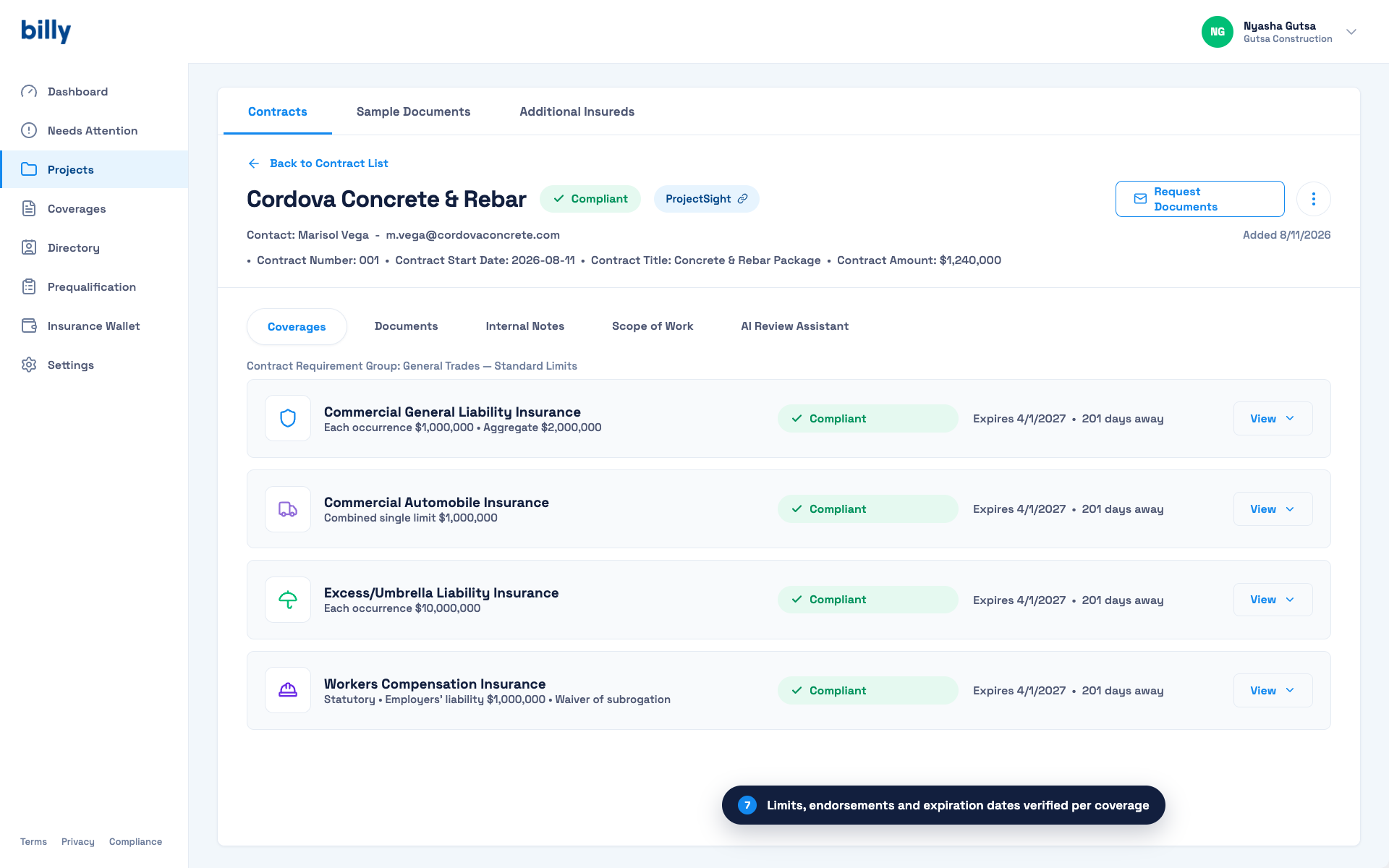Image resolution: width=1389 pixels, height=868 pixels.
Task: Click the Needs Attention alert icon
Action: [x=29, y=130]
